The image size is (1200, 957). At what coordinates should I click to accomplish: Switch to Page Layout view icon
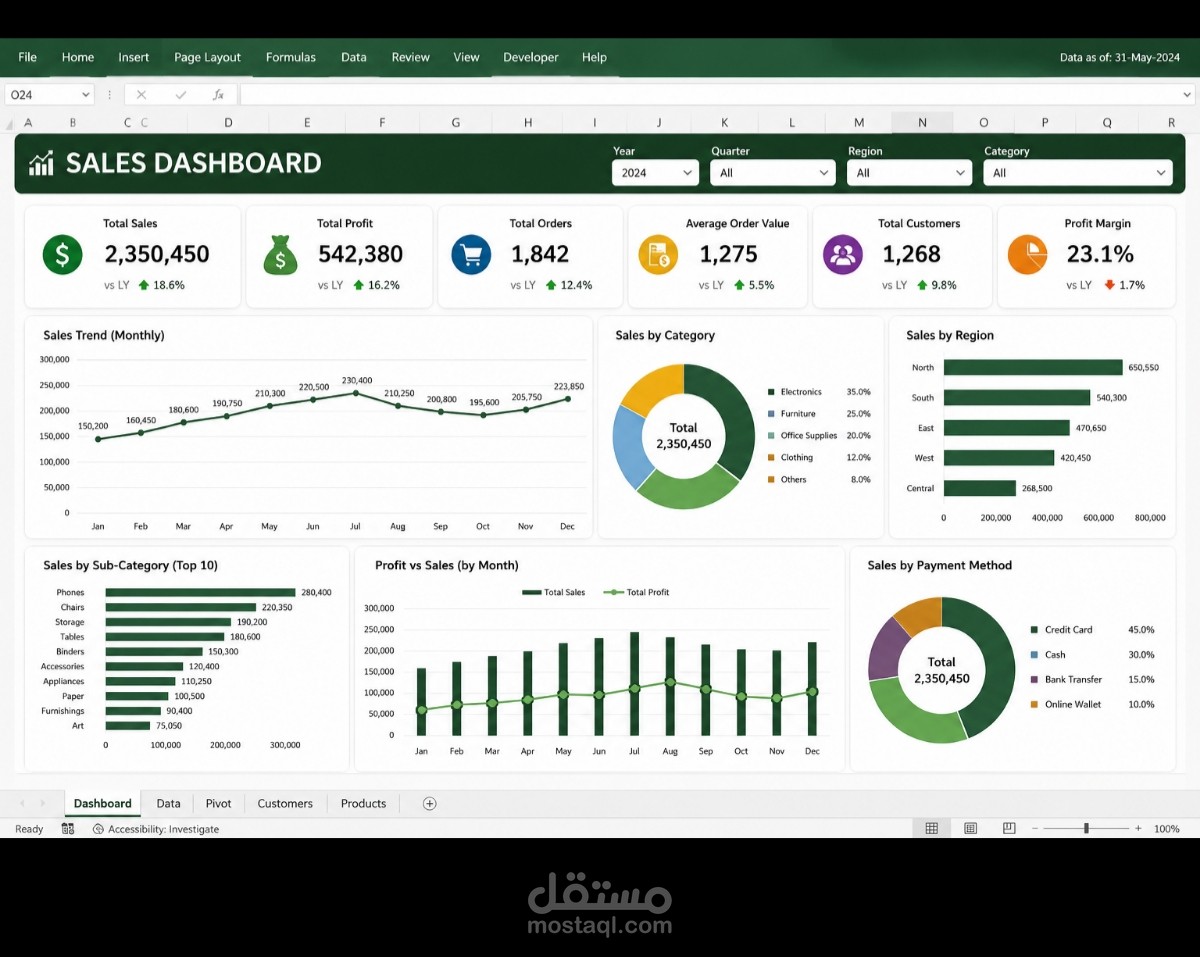click(x=970, y=828)
